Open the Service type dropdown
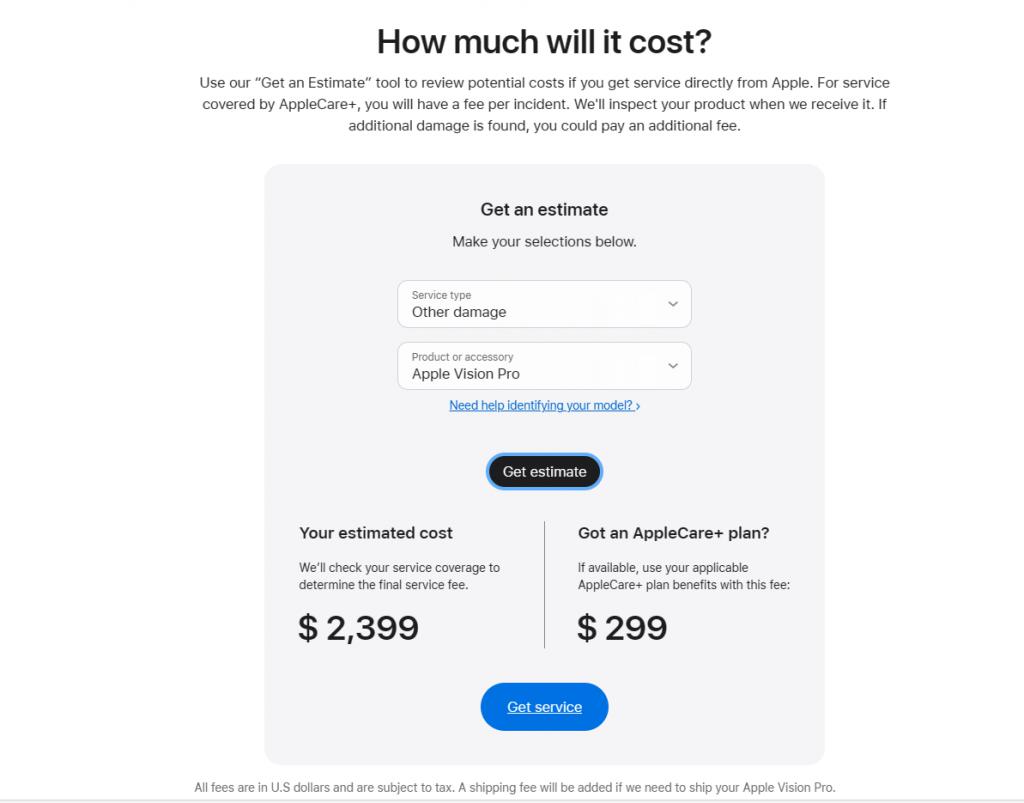 point(544,304)
